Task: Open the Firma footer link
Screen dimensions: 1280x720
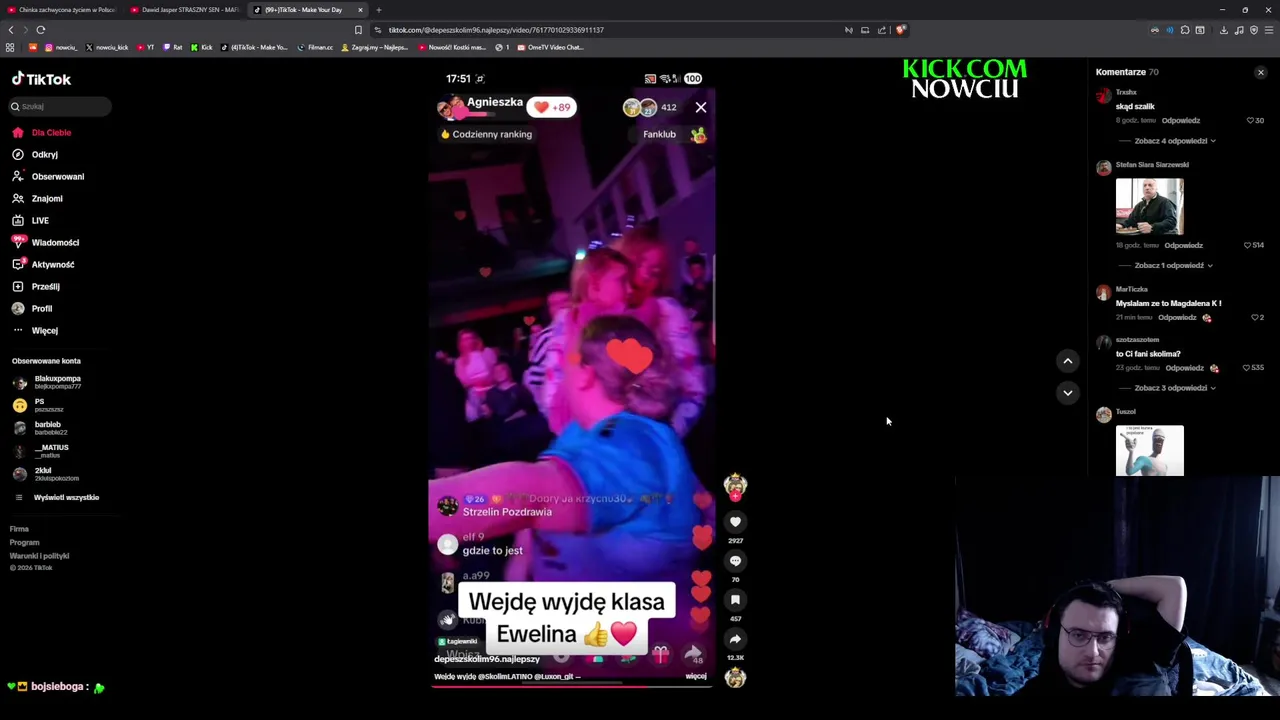Action: [19, 529]
